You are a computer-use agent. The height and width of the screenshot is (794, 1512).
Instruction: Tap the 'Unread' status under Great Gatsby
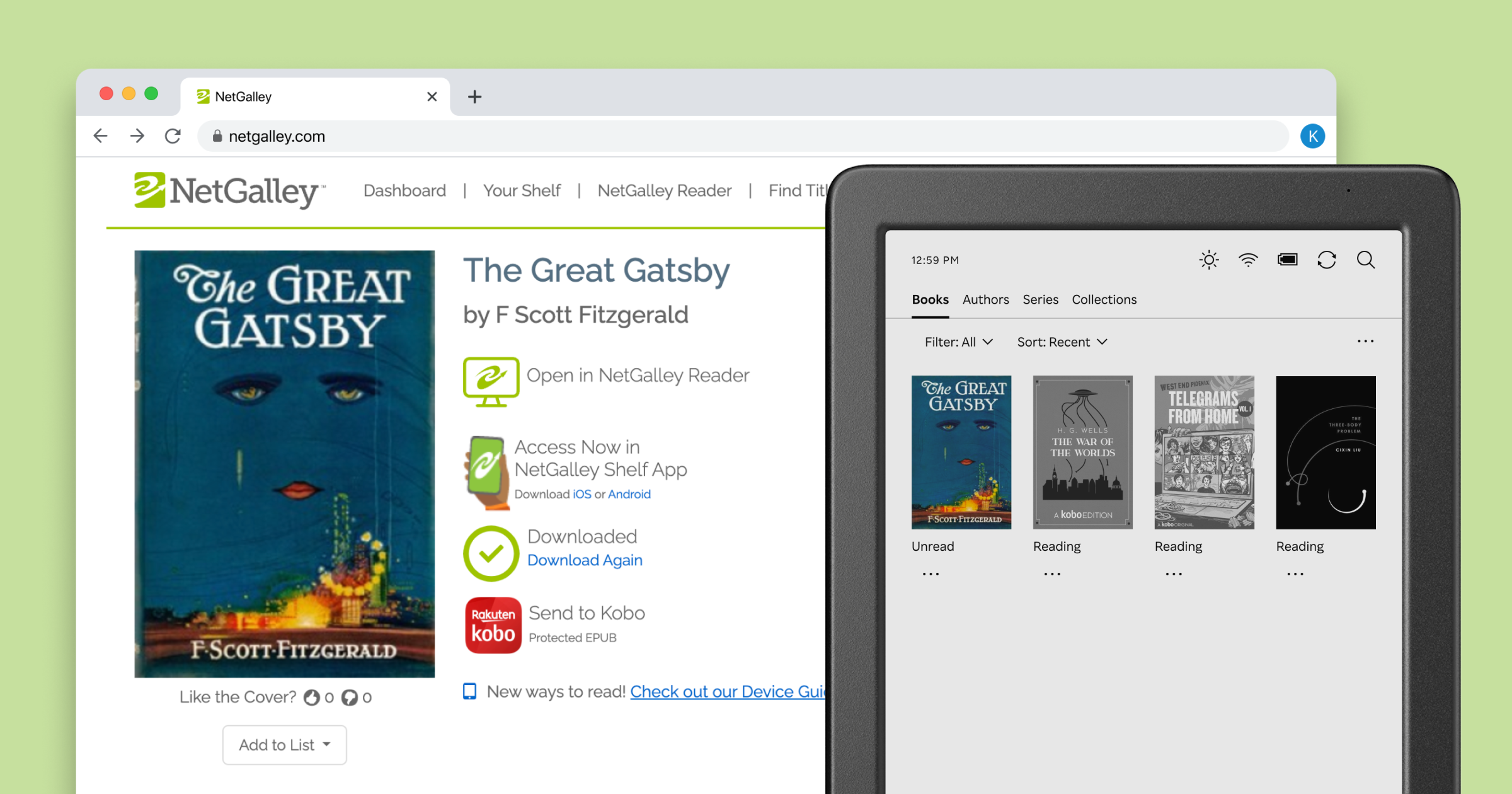[932, 546]
